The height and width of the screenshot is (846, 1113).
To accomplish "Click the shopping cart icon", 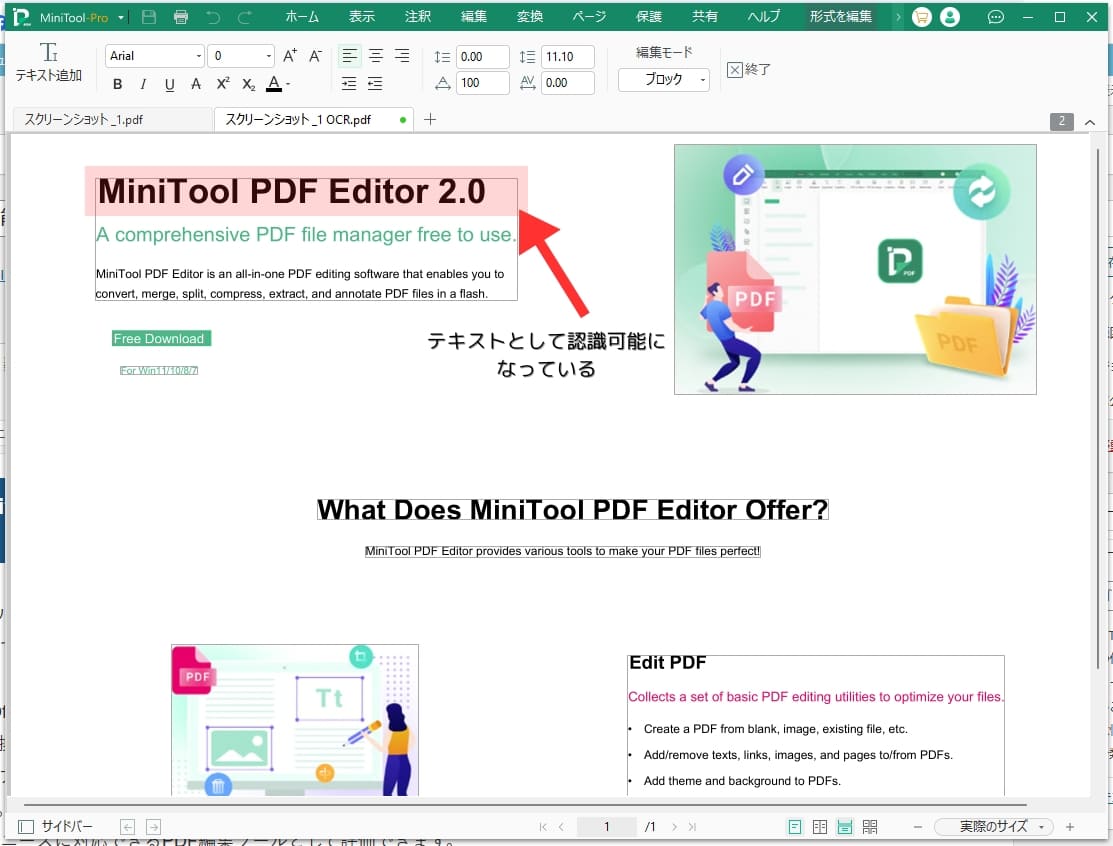I will tap(921, 17).
